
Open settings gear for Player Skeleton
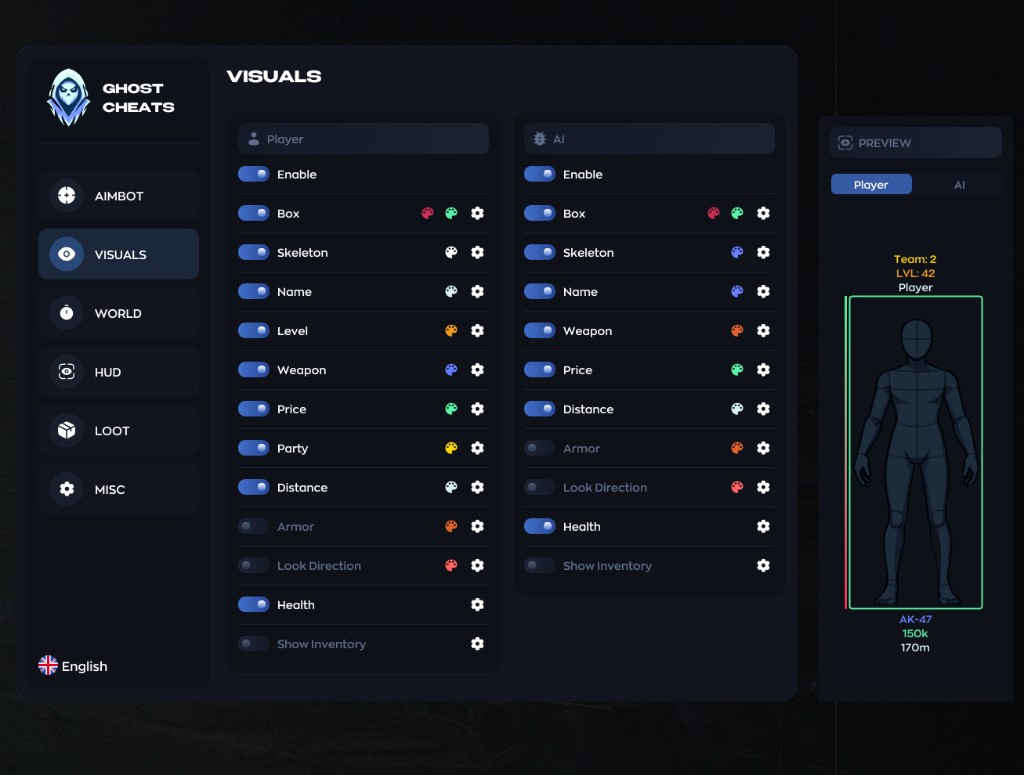[477, 253]
